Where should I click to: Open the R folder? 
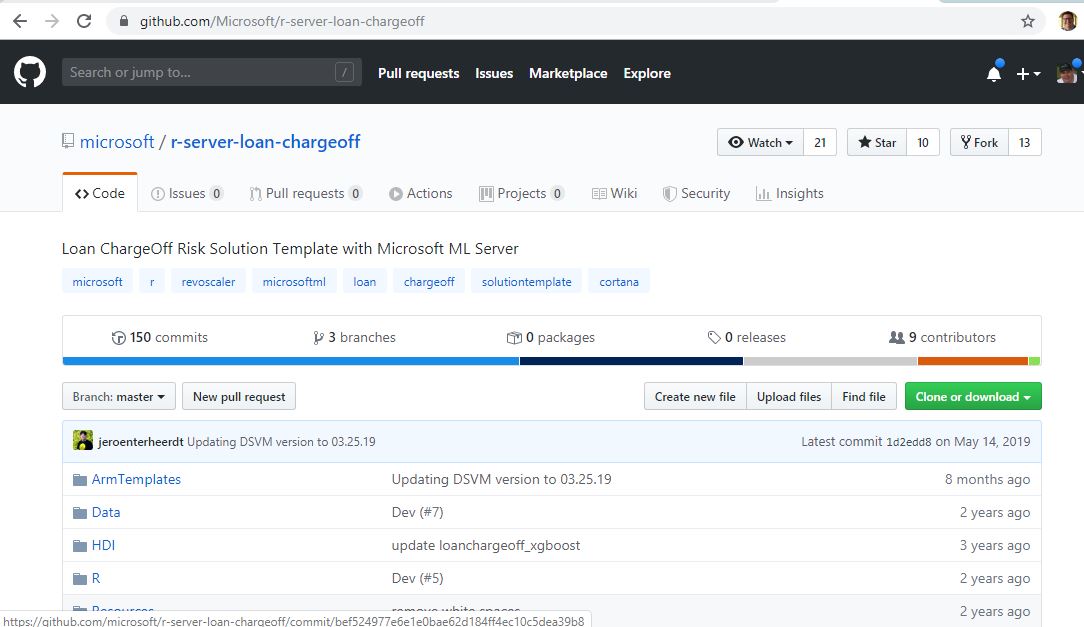pos(95,579)
